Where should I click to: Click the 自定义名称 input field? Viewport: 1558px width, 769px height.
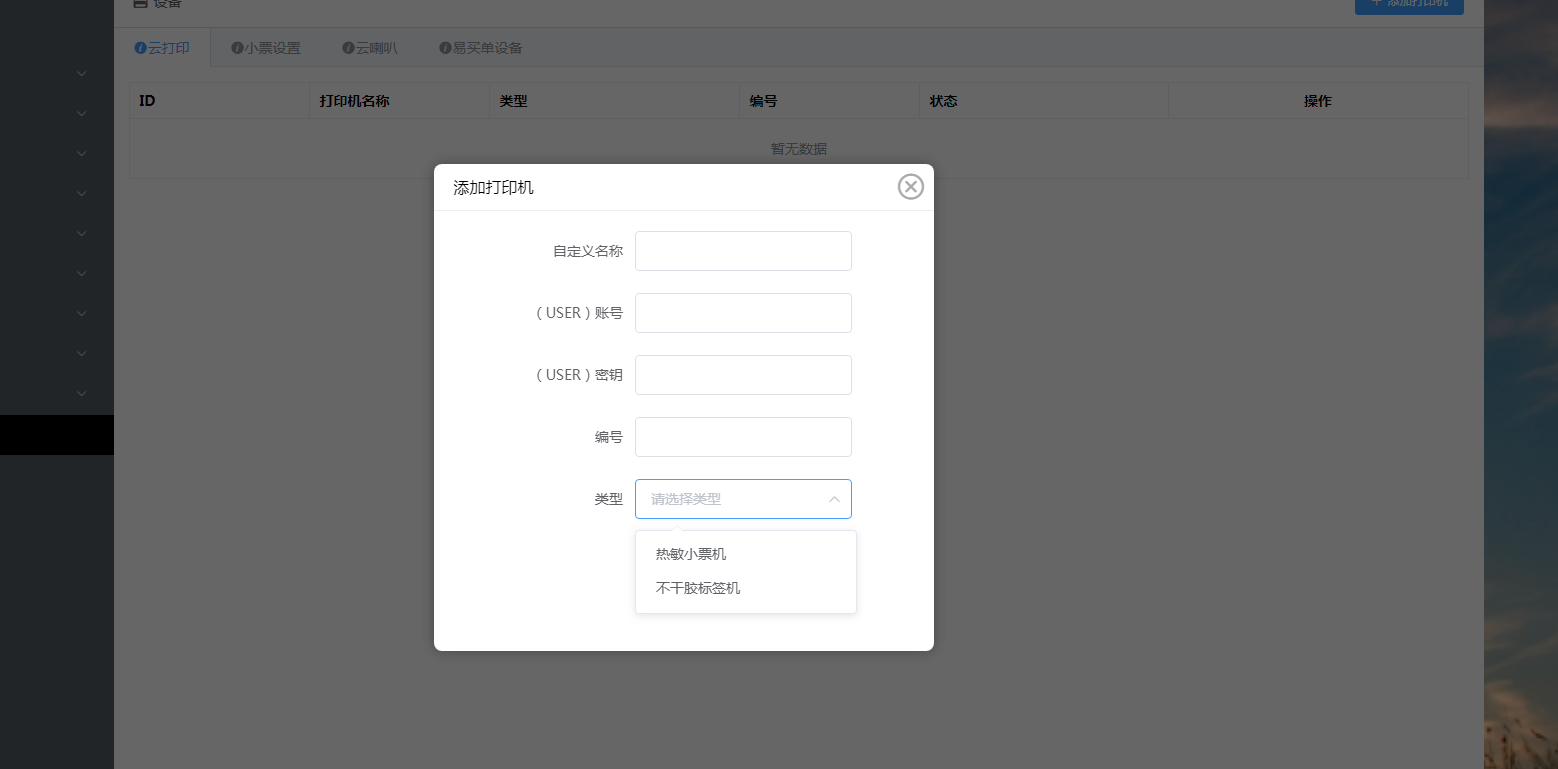point(743,251)
